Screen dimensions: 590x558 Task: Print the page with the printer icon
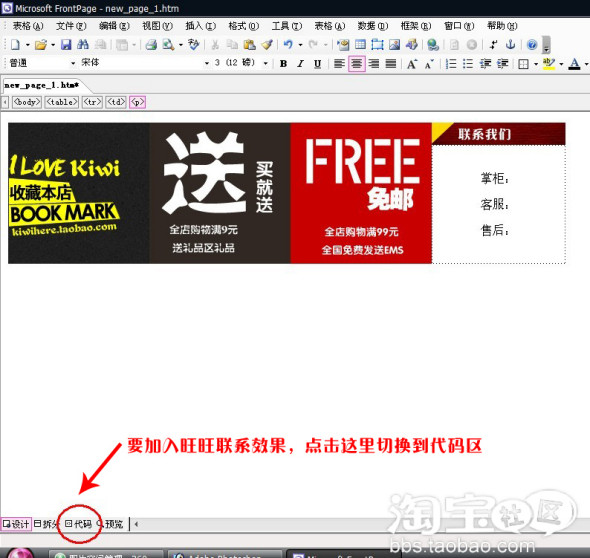(x=151, y=45)
